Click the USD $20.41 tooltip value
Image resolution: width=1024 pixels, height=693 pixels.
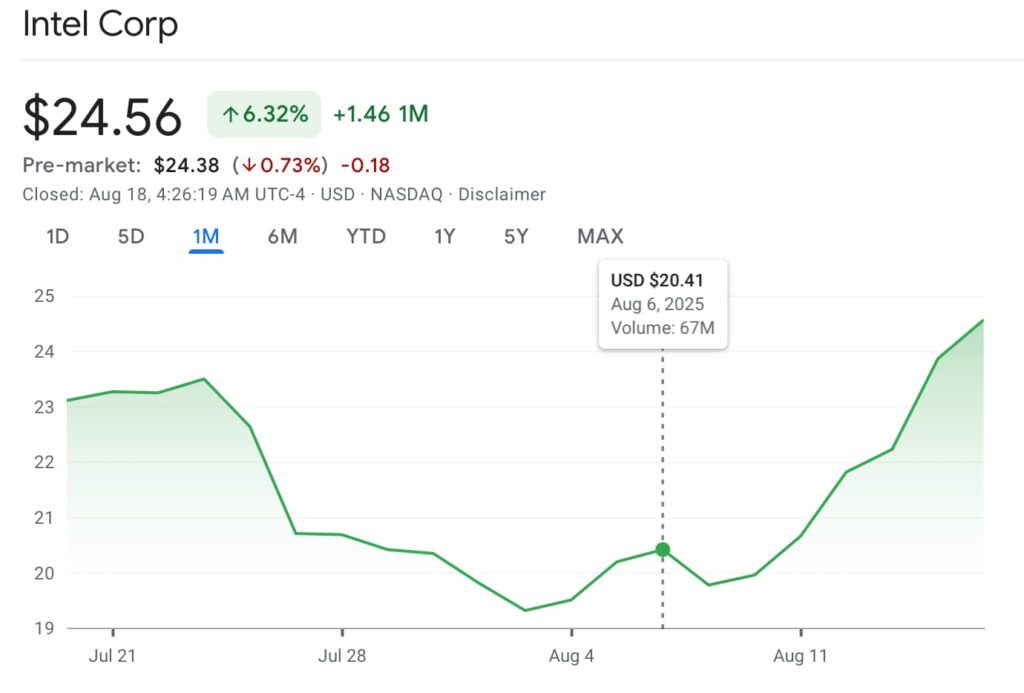[657, 280]
